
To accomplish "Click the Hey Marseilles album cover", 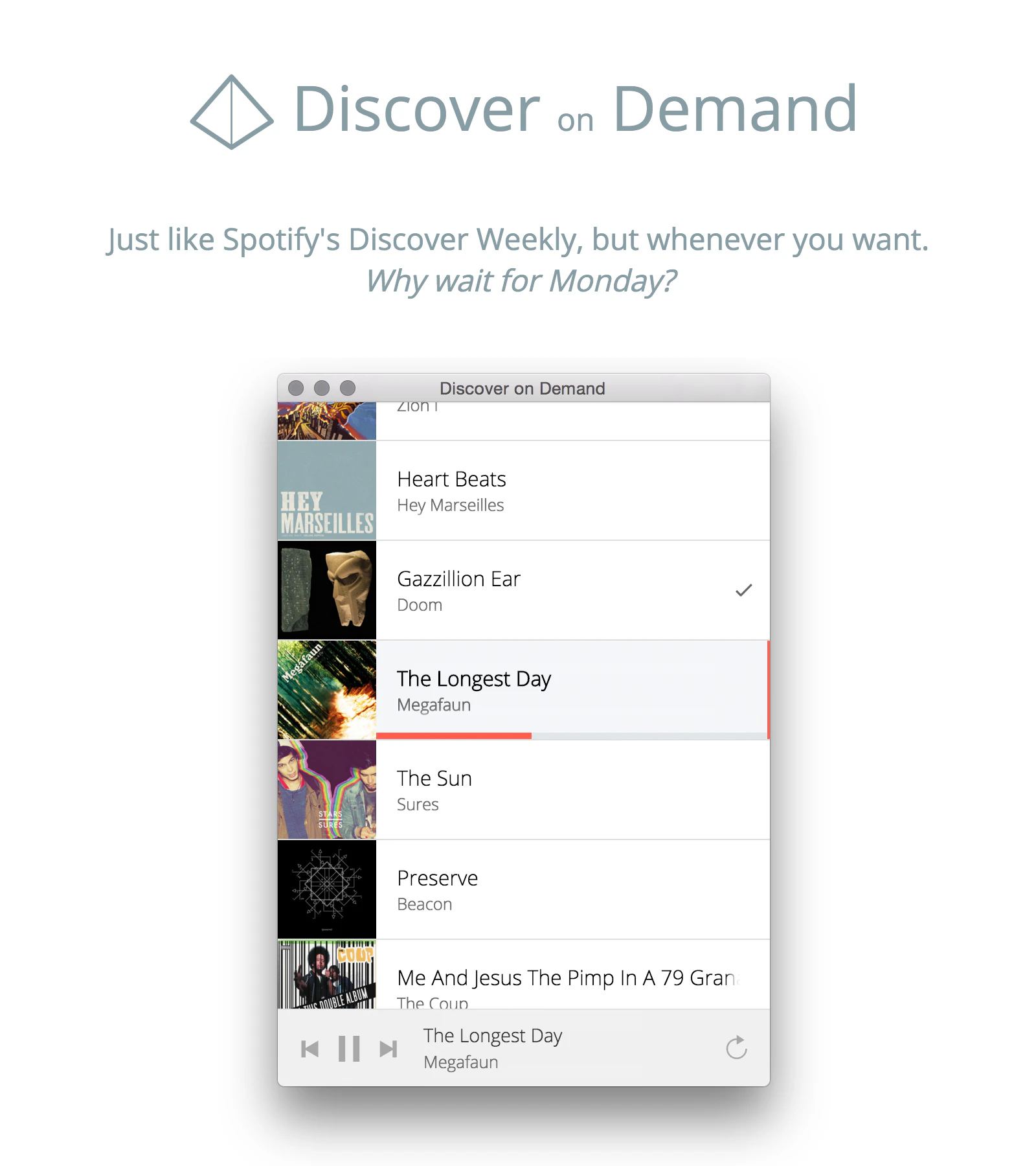I will click(x=326, y=490).
